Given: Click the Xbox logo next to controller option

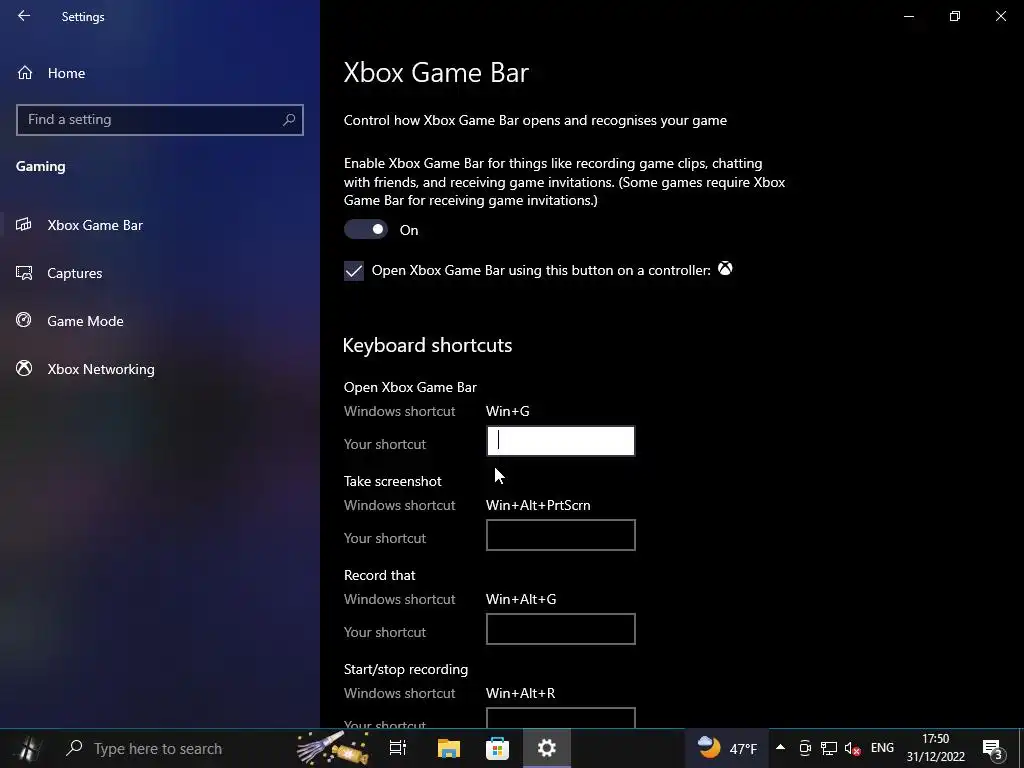Looking at the screenshot, I should [725, 268].
